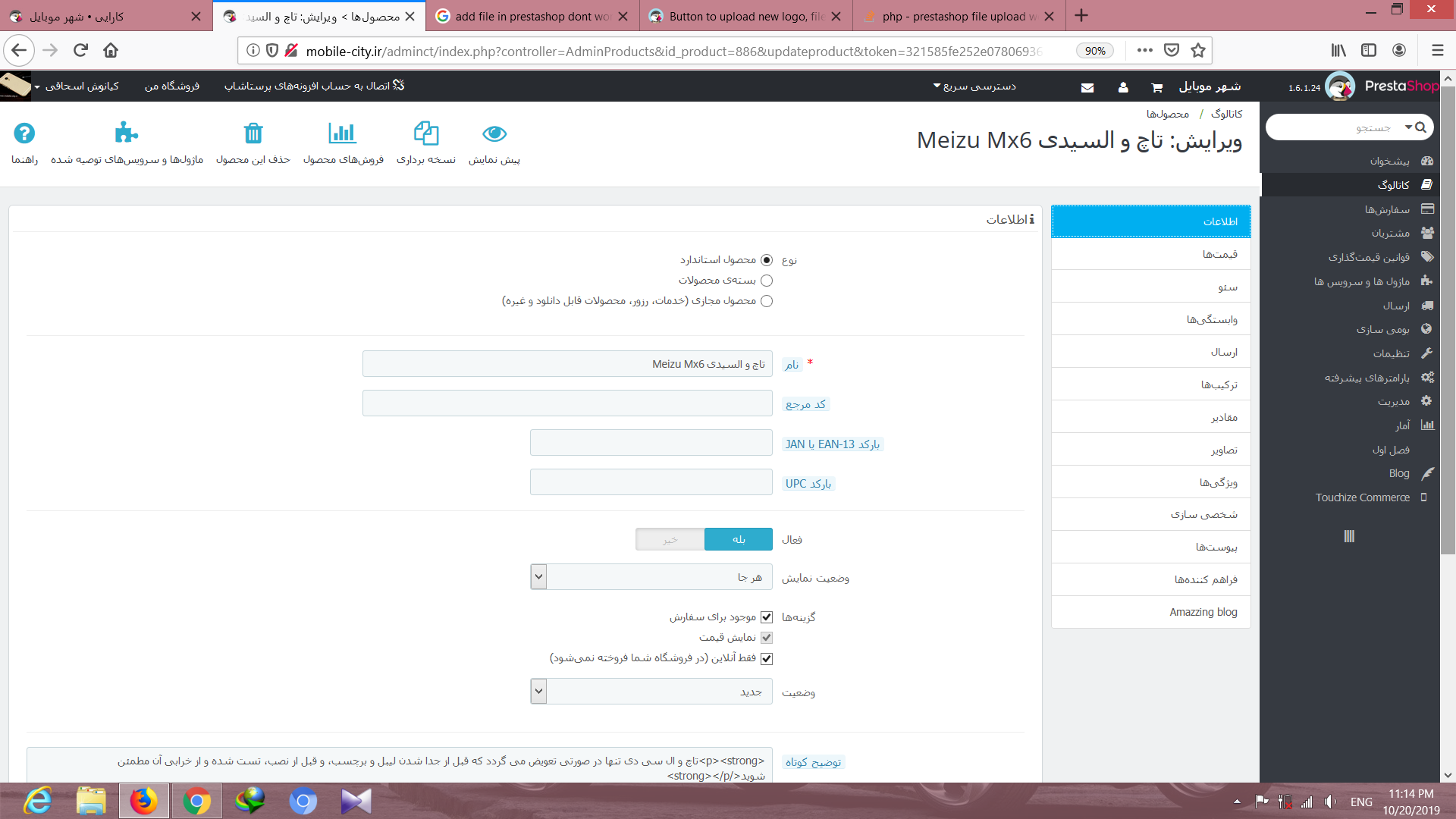Switch to Prices (قیمت‌ها) tab
Screen dimensions: 1456x819
(x=1151, y=254)
